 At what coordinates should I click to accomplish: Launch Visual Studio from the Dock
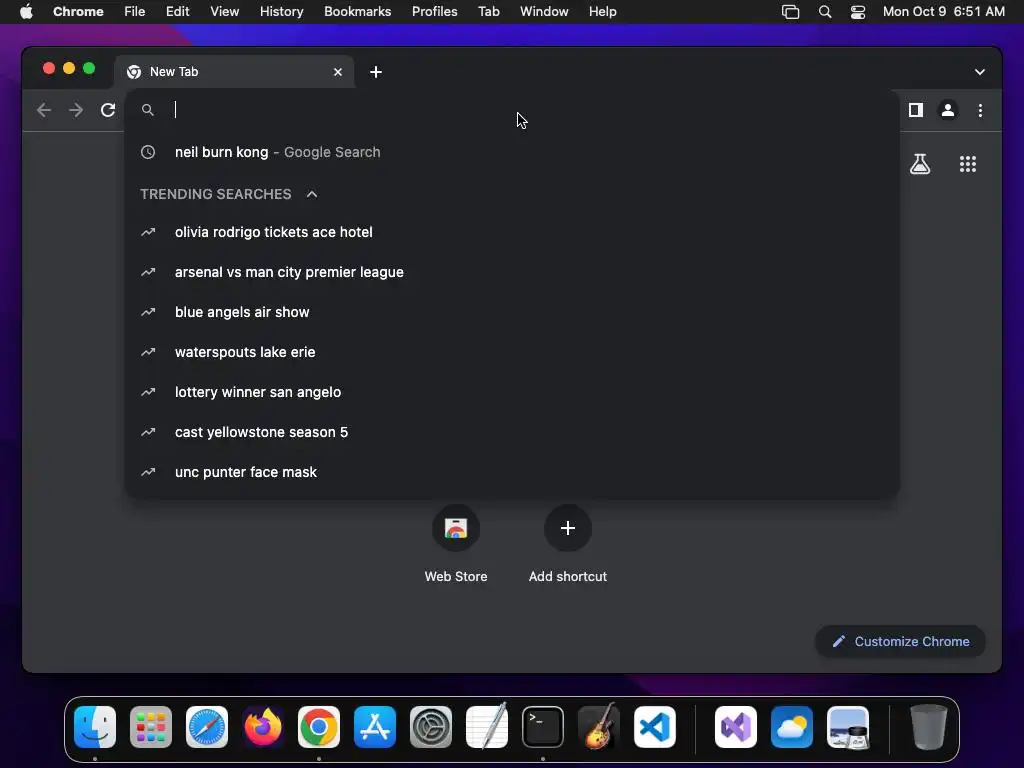pos(736,727)
